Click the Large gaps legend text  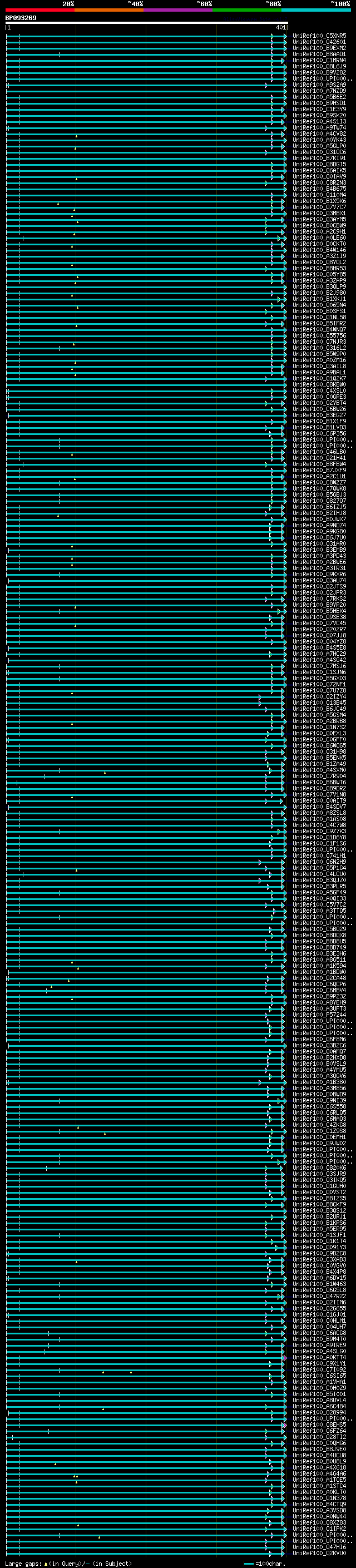pyautogui.click(x=68, y=1563)
